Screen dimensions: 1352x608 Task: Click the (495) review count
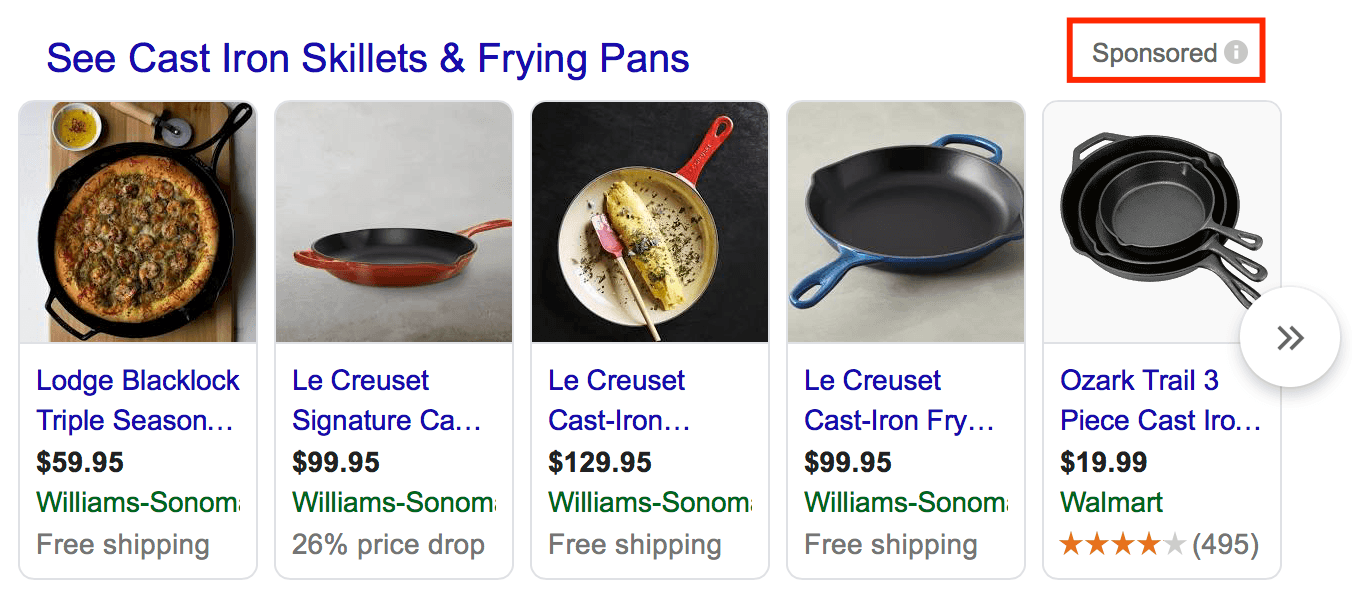coord(1225,545)
